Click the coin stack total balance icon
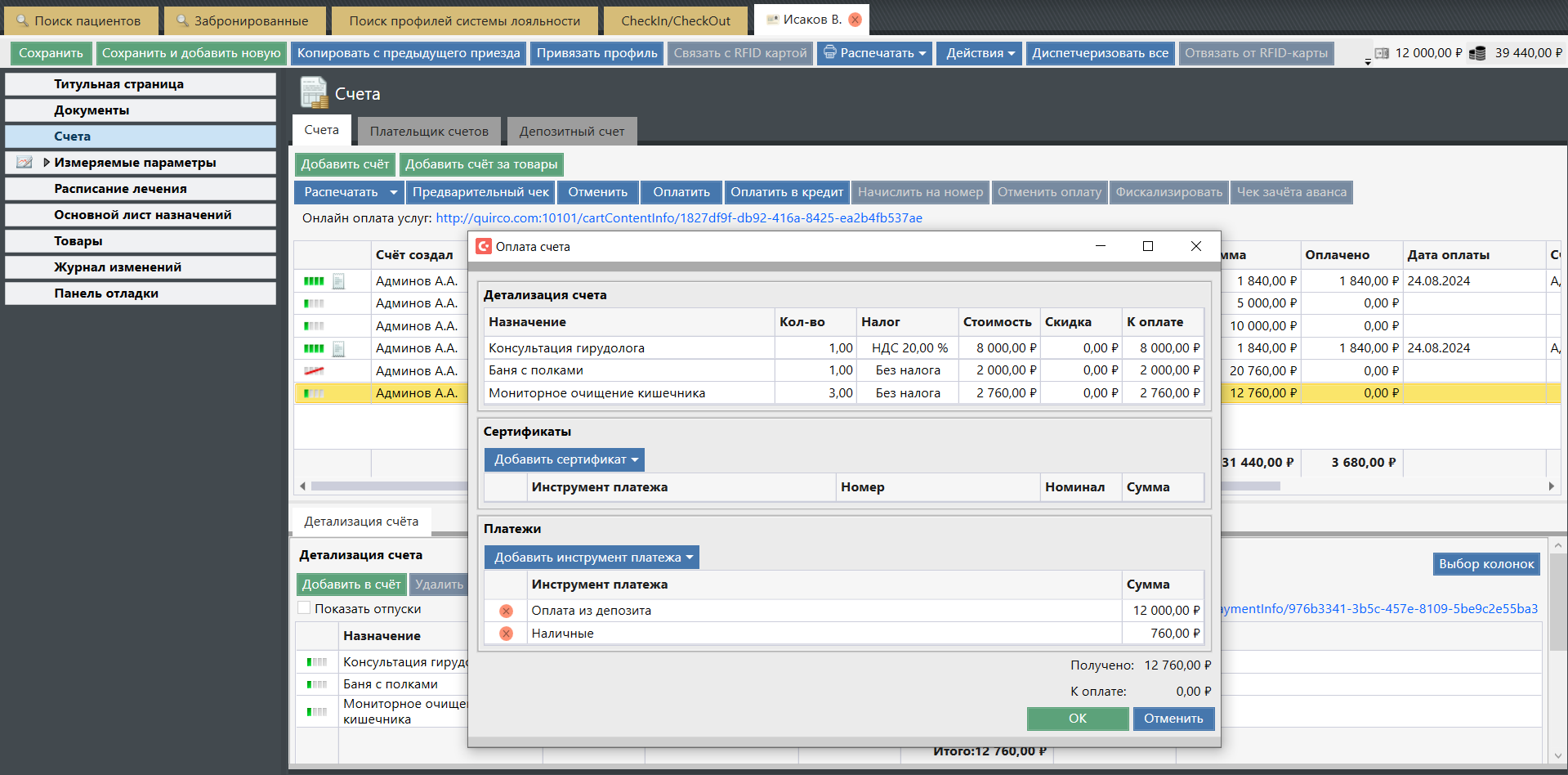 coord(1477,53)
